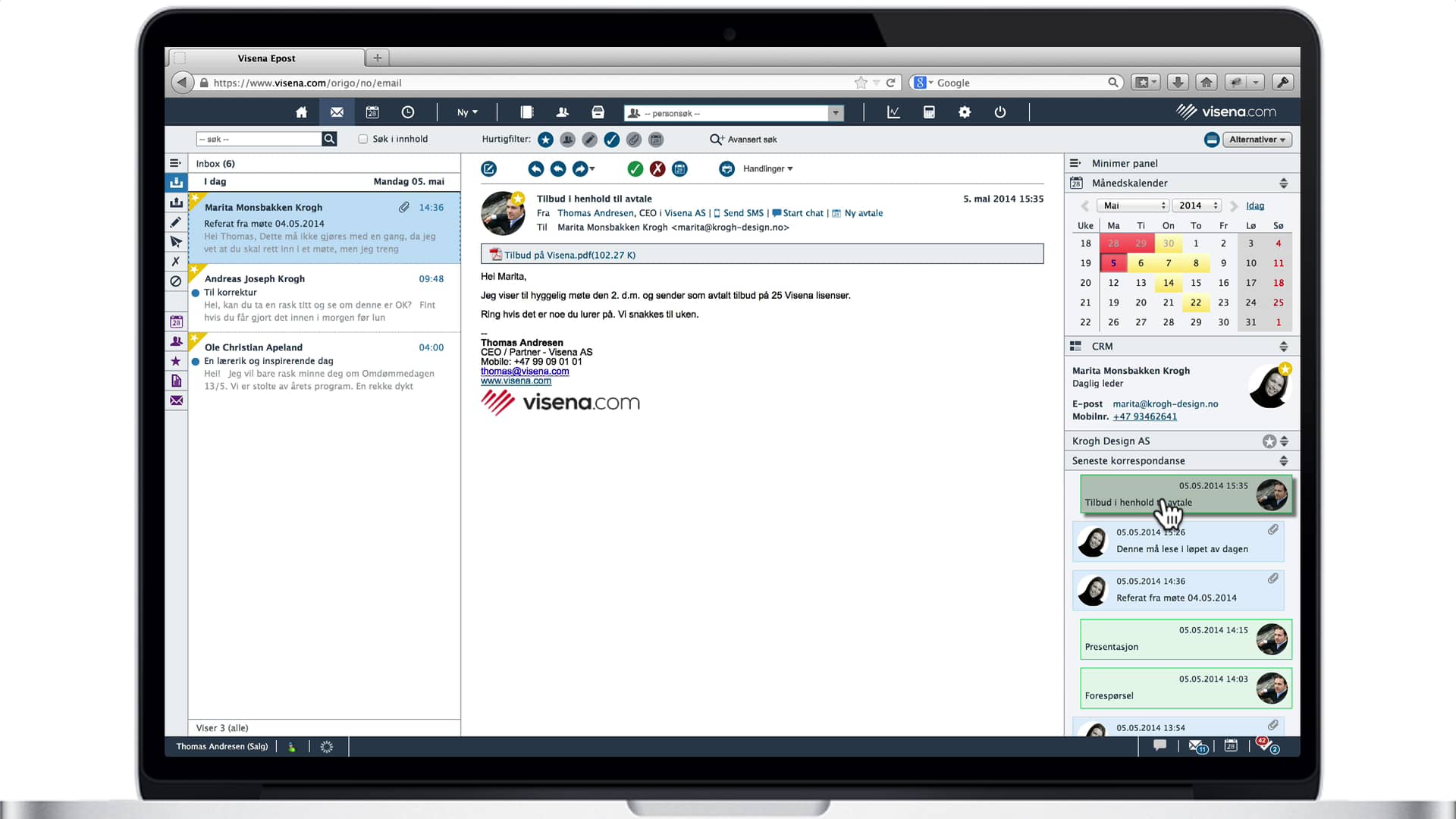Reply all to the open email

(x=558, y=169)
